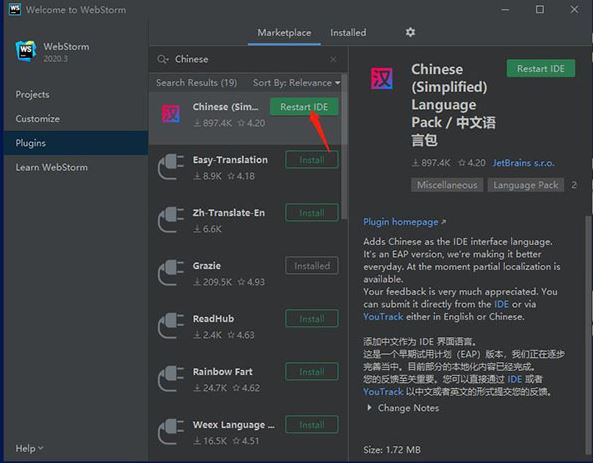593x463 pixels.
Task: Open Sort By: Relevance dropdown
Action: (x=296, y=83)
